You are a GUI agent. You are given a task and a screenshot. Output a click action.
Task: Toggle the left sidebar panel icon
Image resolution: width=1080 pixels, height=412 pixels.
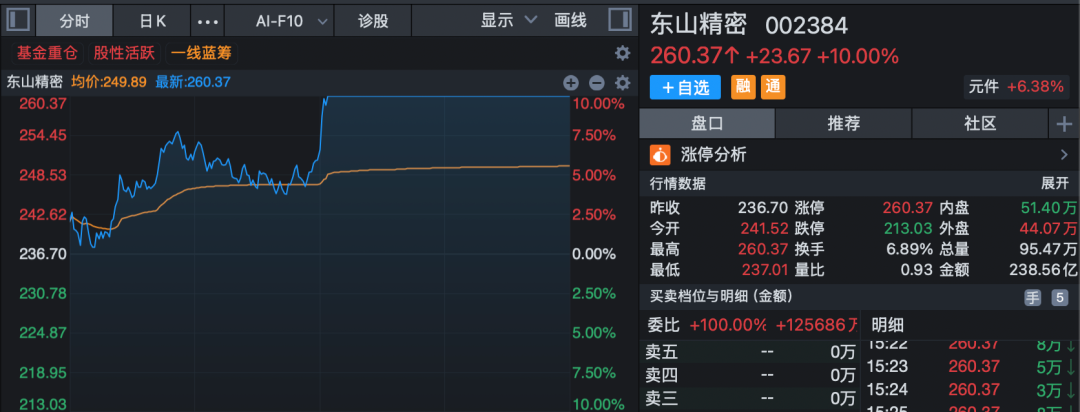point(17,20)
